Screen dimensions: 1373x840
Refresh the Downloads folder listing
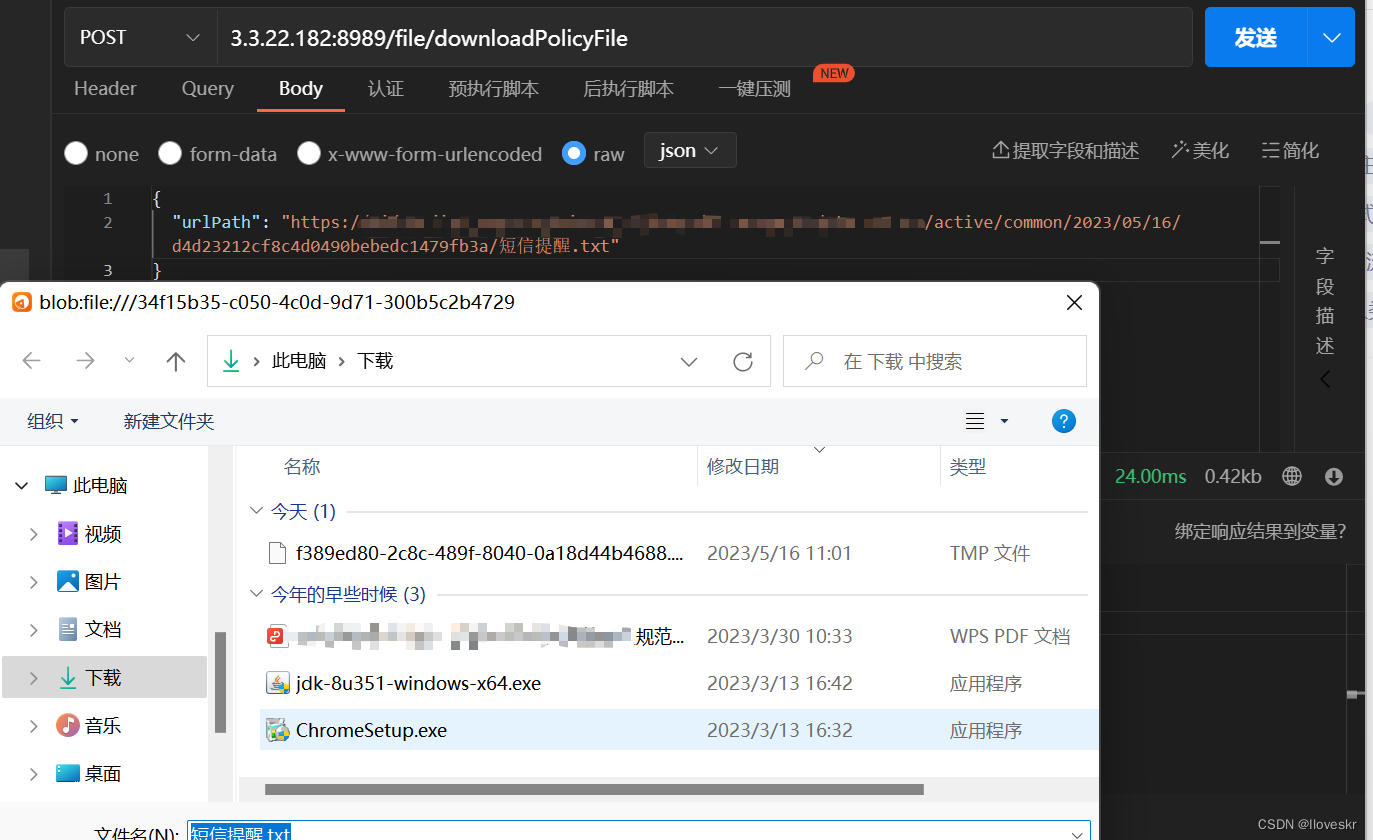pyautogui.click(x=742, y=361)
